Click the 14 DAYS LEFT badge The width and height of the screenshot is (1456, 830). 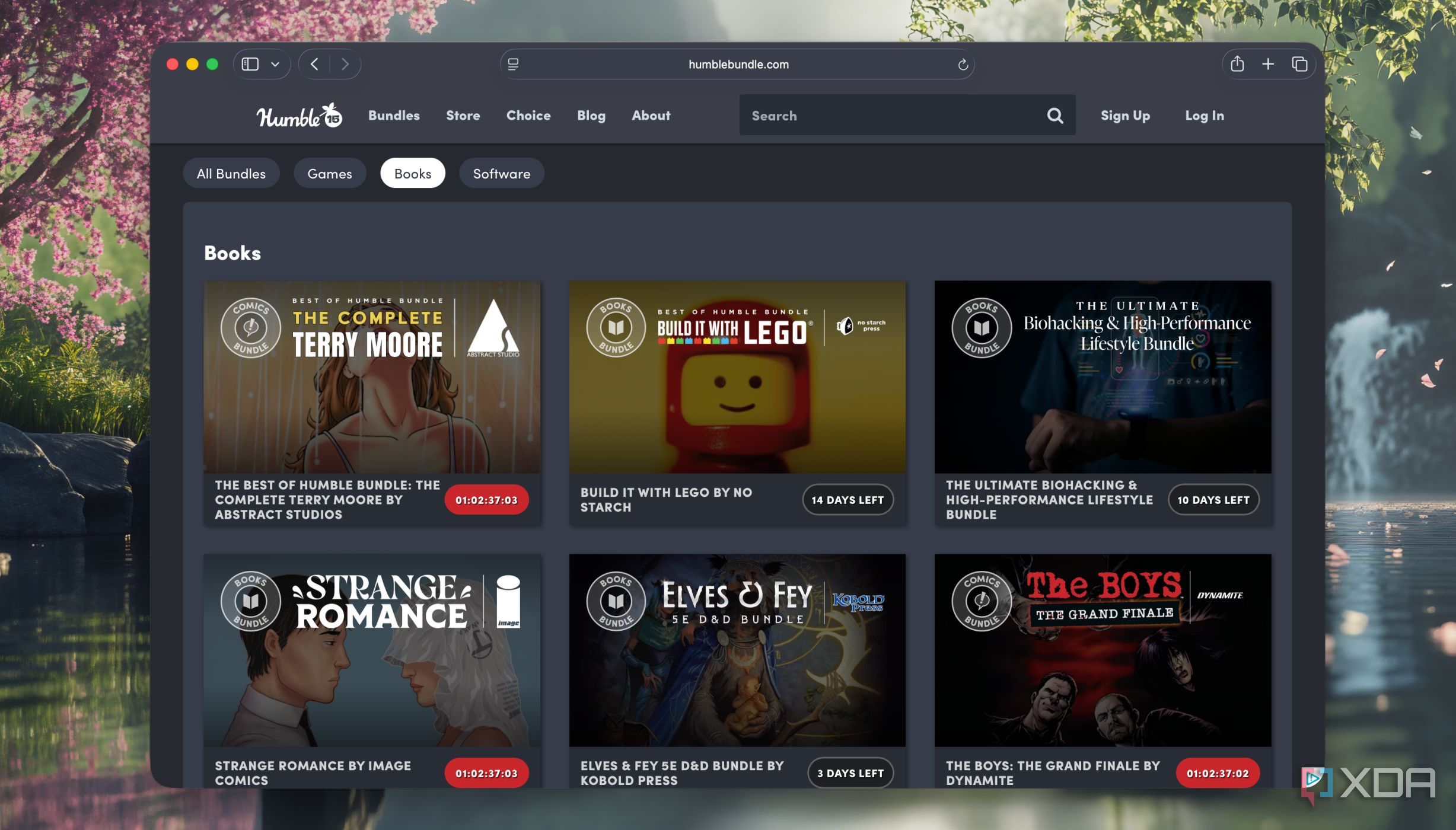point(848,500)
